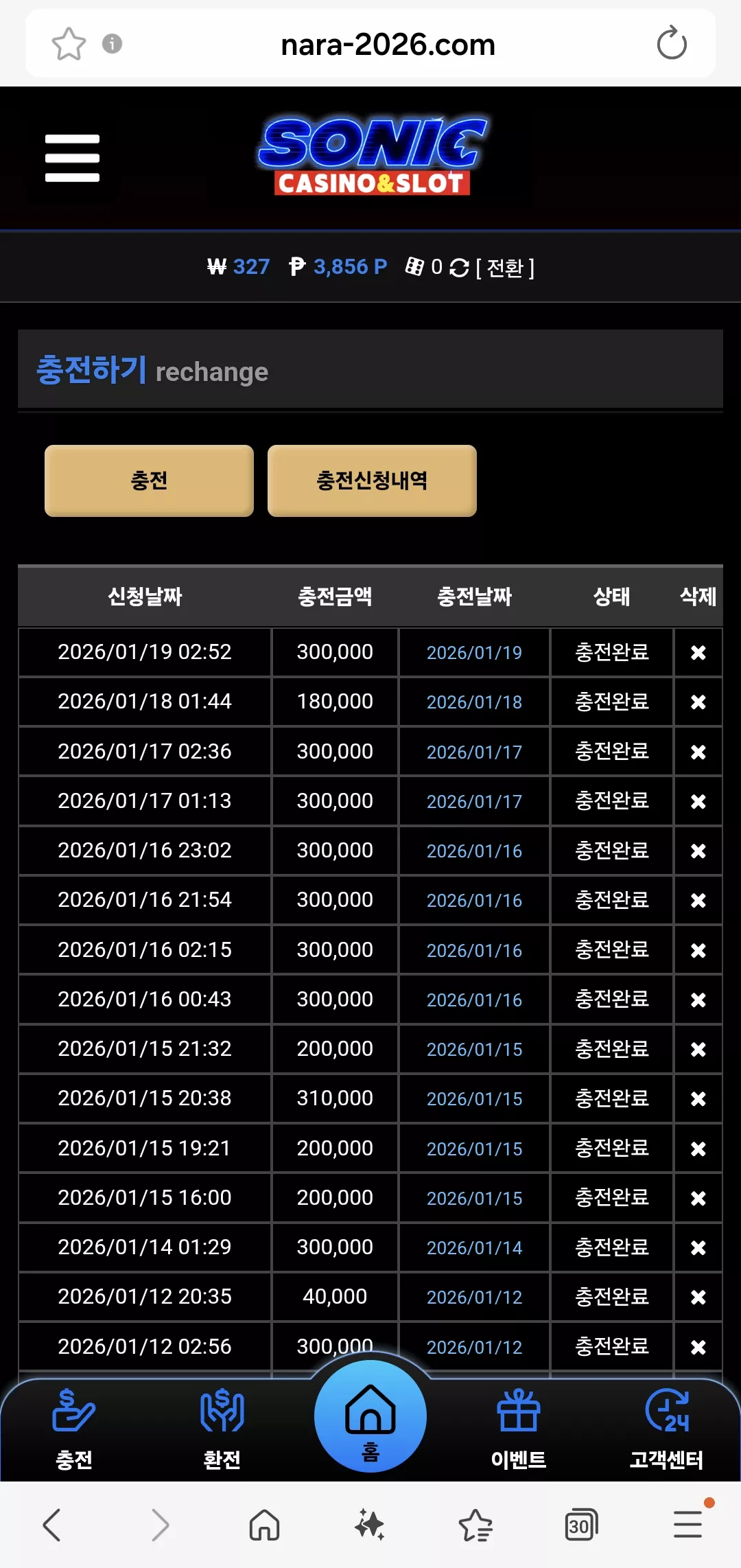
Task: Show site info via the i icon
Action: (x=112, y=44)
